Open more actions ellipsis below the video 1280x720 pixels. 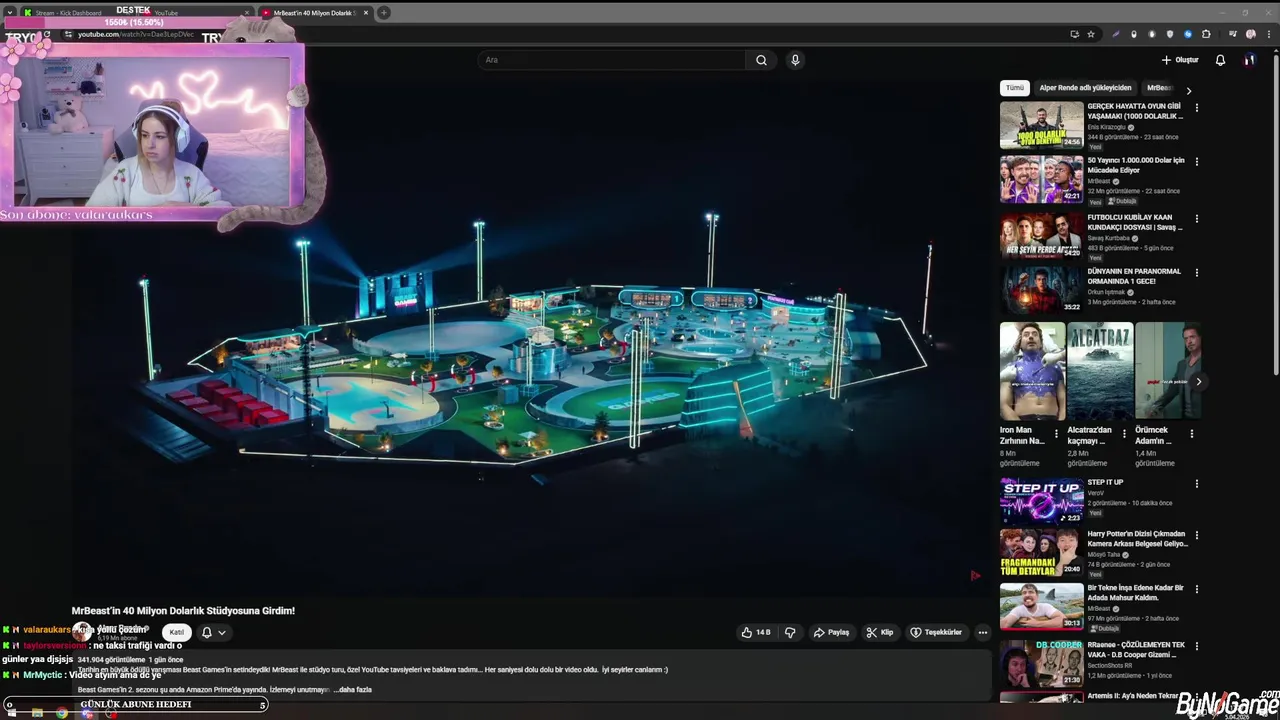[x=982, y=632]
